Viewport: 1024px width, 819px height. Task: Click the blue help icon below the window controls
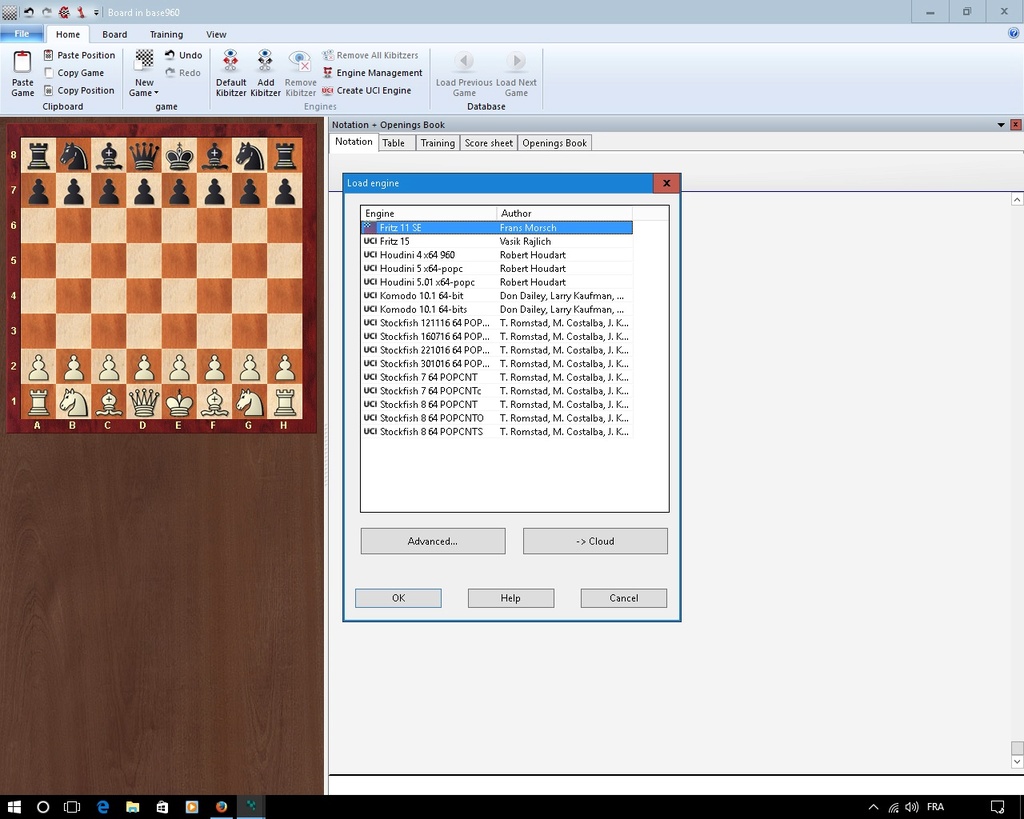point(1014,33)
